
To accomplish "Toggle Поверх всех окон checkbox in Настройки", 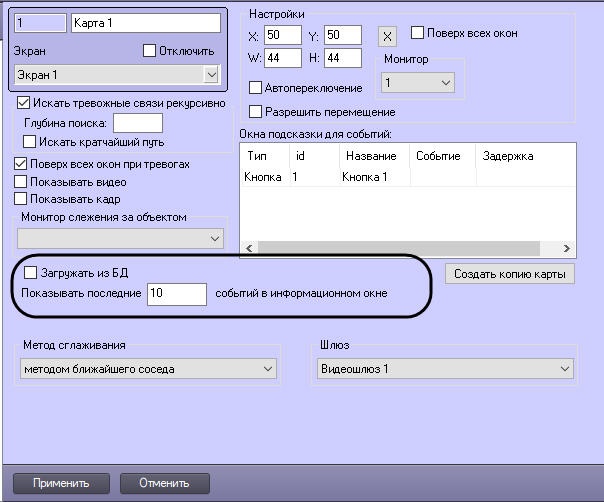I will point(418,33).
